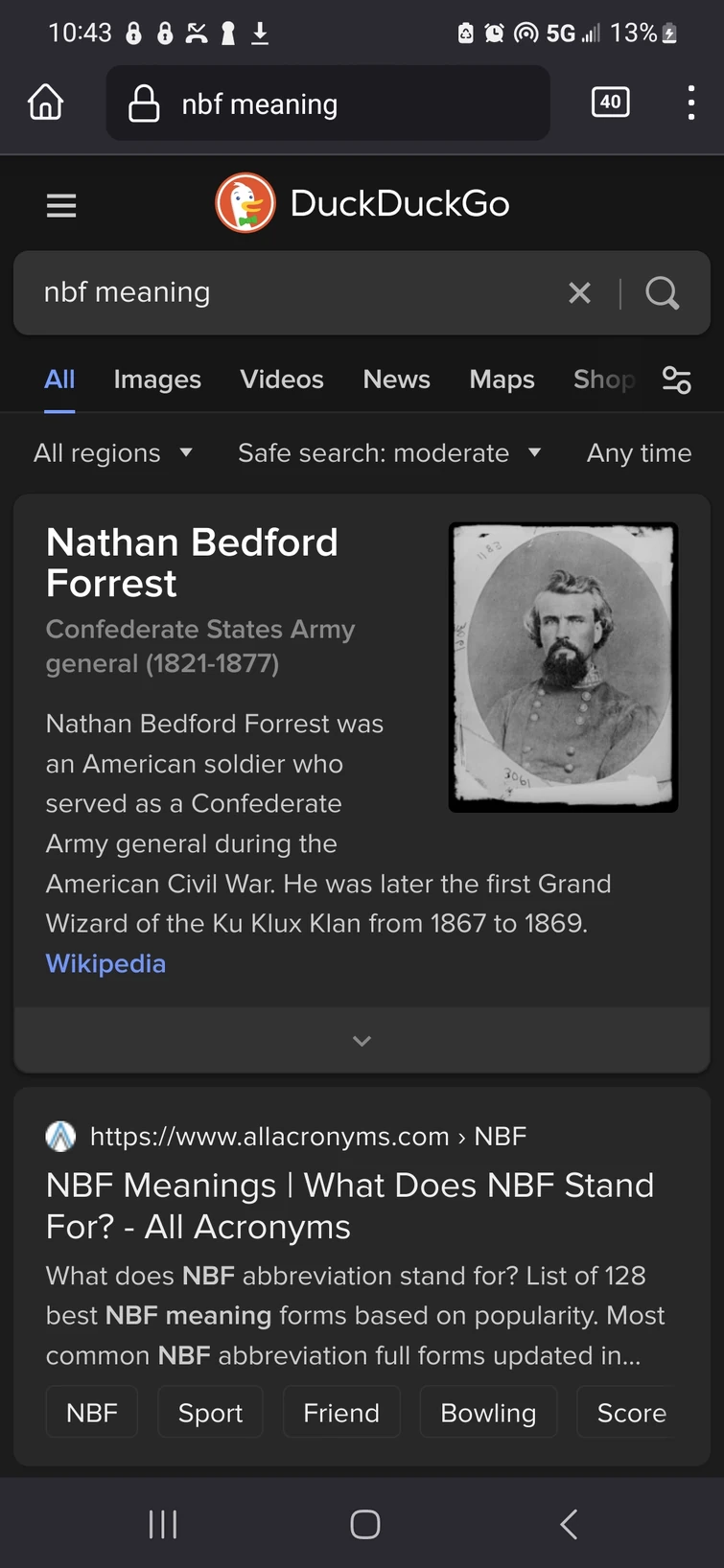Image resolution: width=724 pixels, height=1568 pixels.
Task: Expand the All regions dropdown
Action: tap(113, 452)
